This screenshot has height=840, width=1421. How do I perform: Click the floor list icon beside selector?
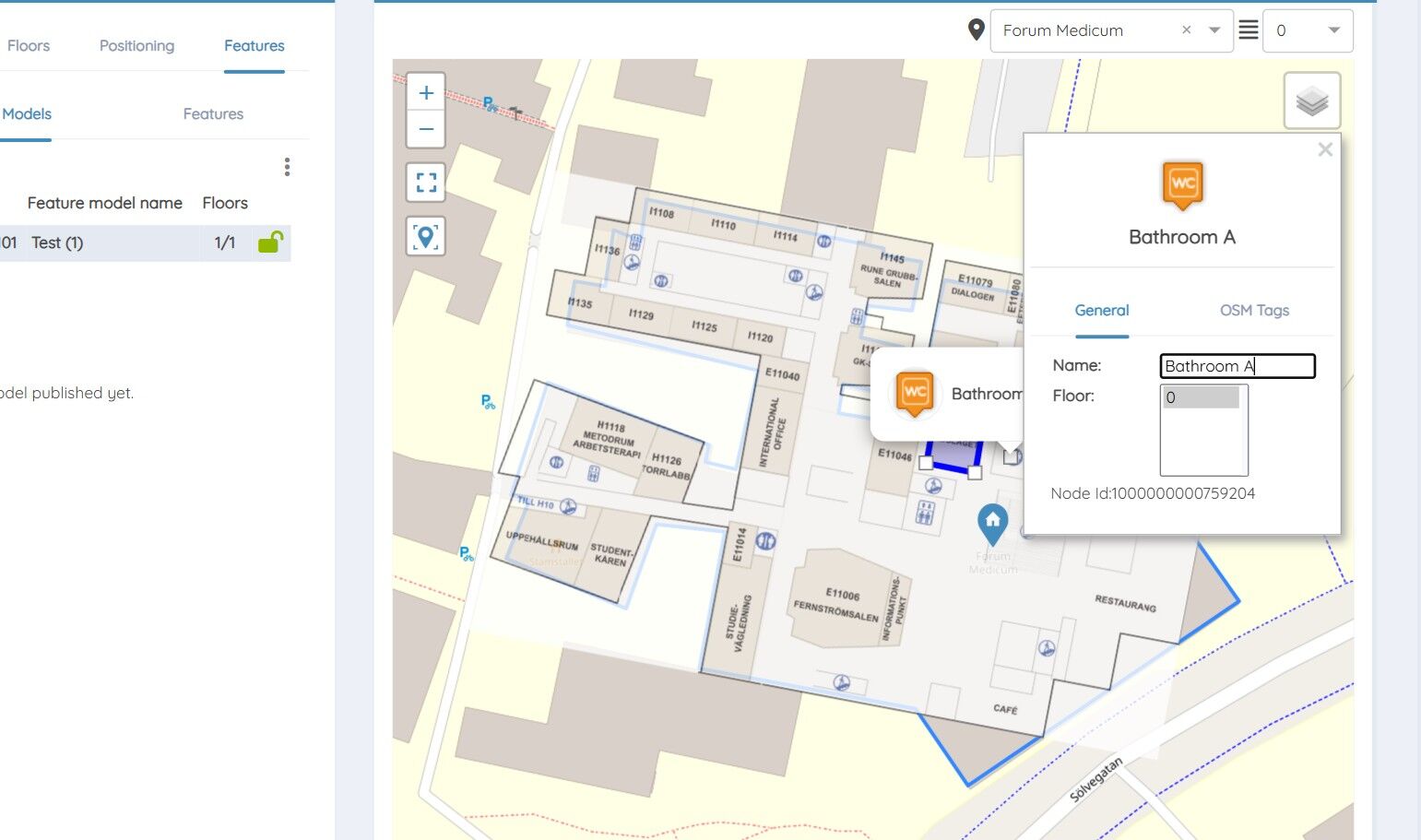(x=1248, y=30)
